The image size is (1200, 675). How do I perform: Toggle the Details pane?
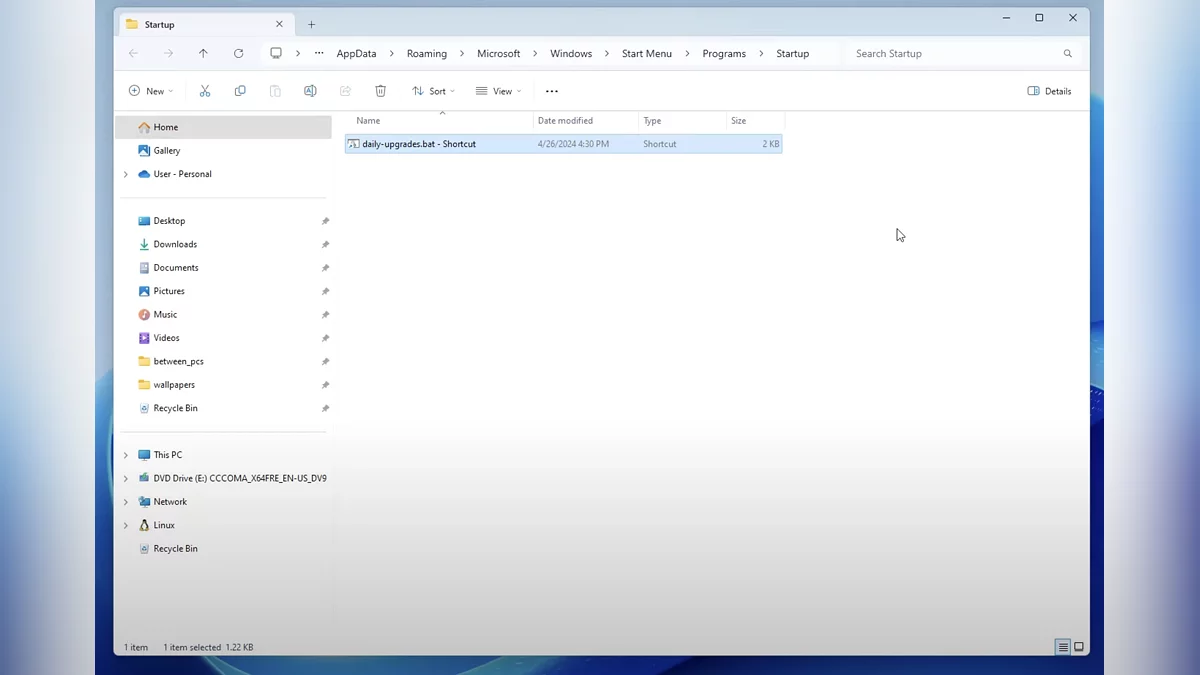[1049, 90]
